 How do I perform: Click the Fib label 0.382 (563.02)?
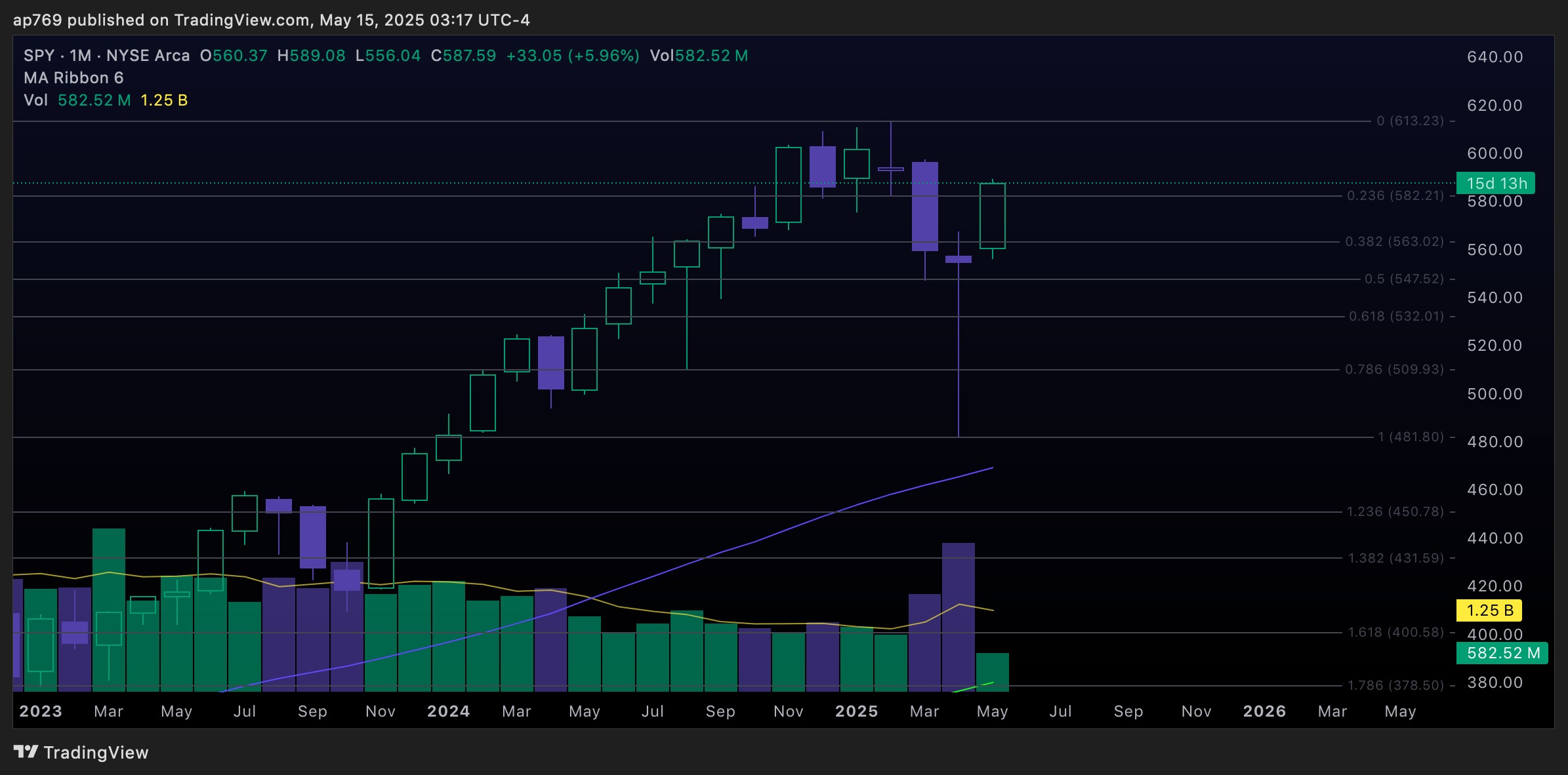pos(1395,241)
